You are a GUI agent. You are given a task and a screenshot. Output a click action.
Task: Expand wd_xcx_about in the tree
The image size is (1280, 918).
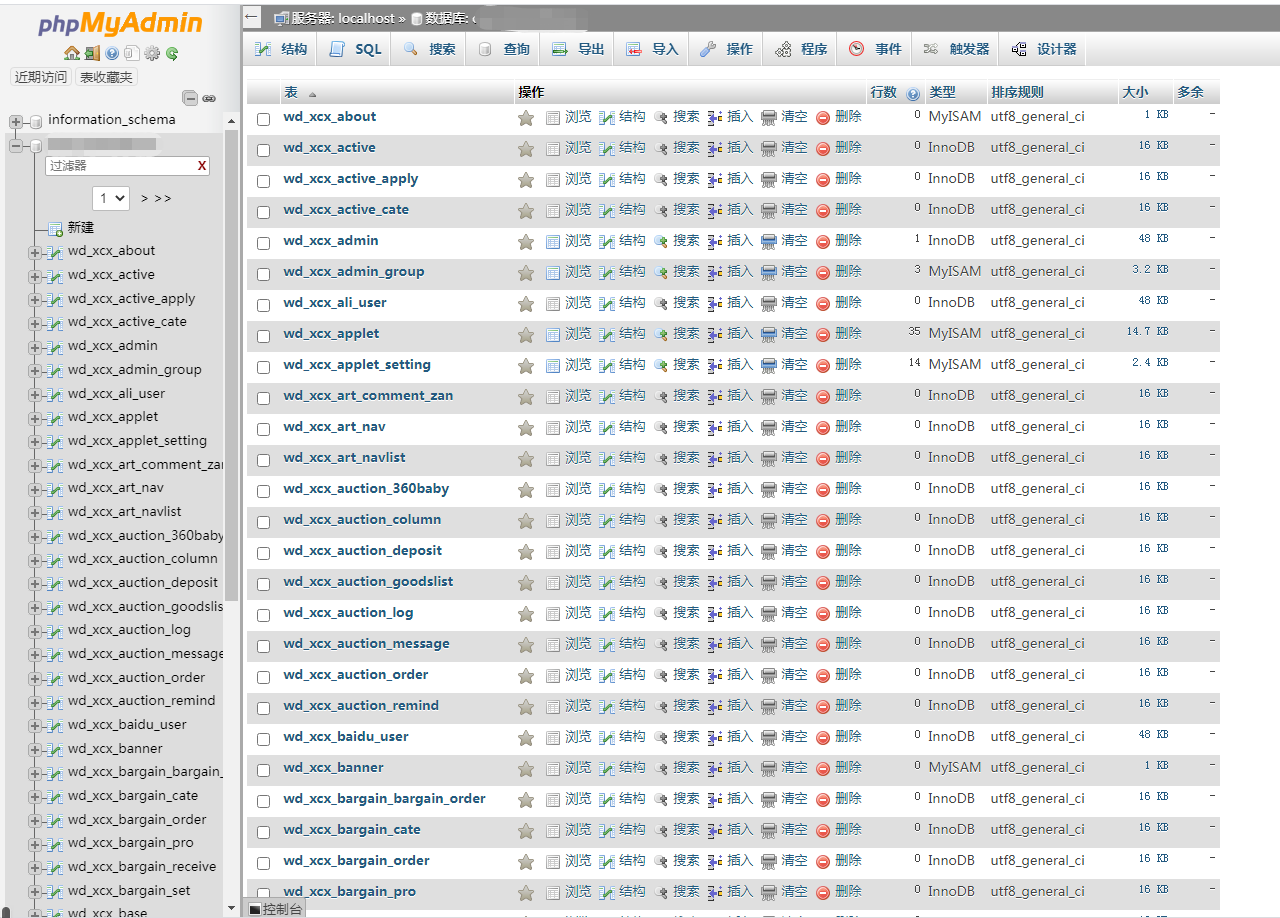(x=35, y=252)
